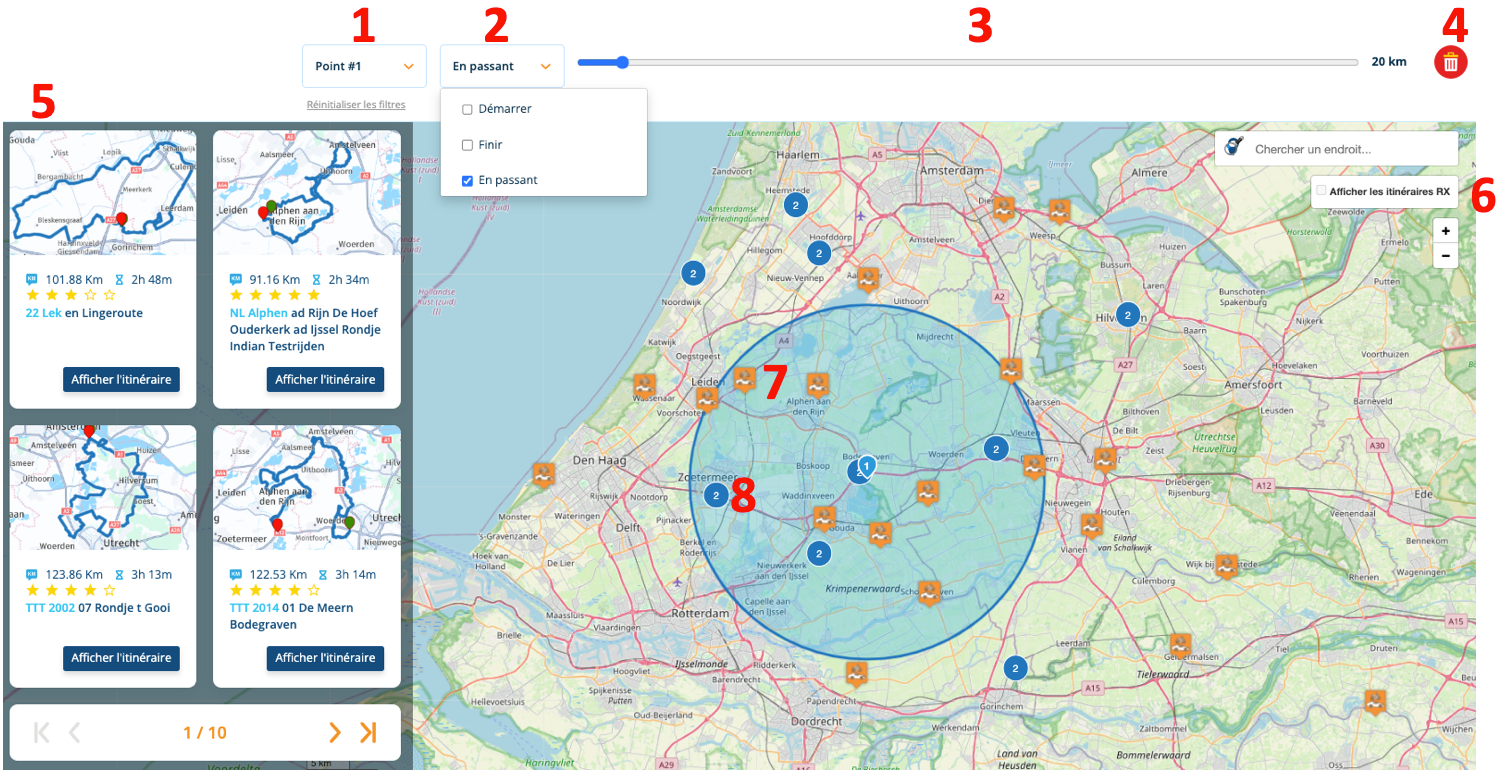Open the TTT 2002 07 Rondje t Gooi title
1503x772 pixels.
(98, 608)
